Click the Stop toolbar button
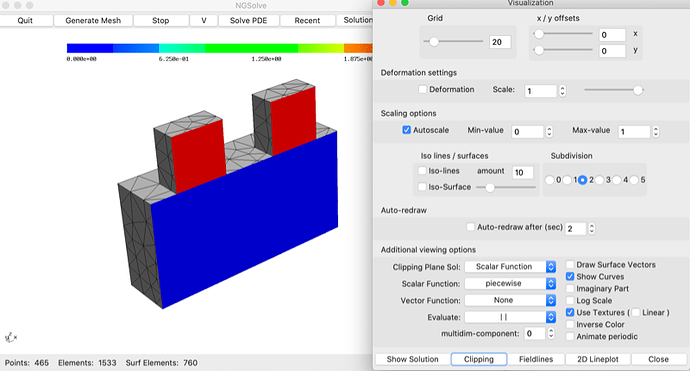This screenshot has width=690, height=371. click(161, 20)
